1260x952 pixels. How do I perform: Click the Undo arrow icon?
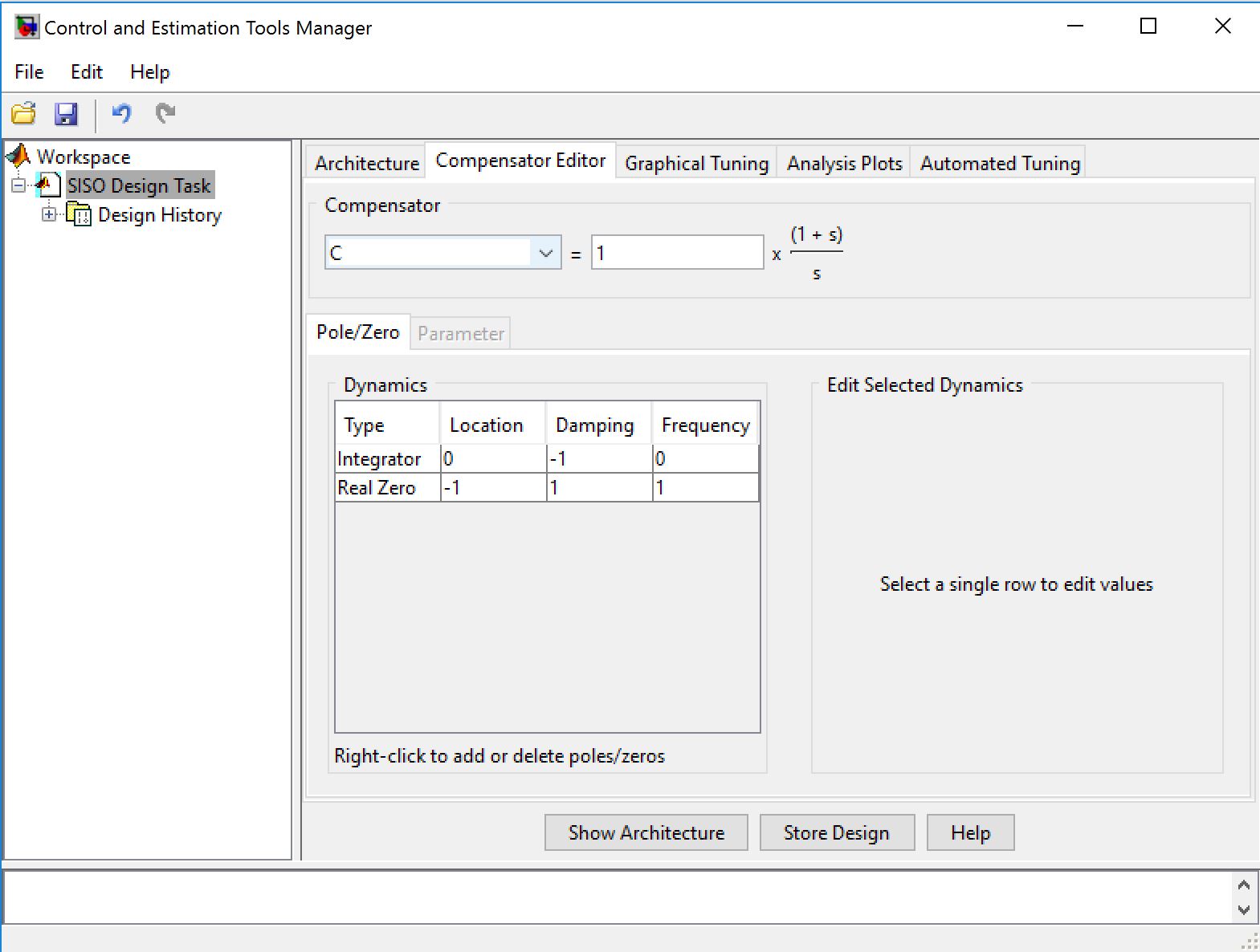pyautogui.click(x=121, y=114)
